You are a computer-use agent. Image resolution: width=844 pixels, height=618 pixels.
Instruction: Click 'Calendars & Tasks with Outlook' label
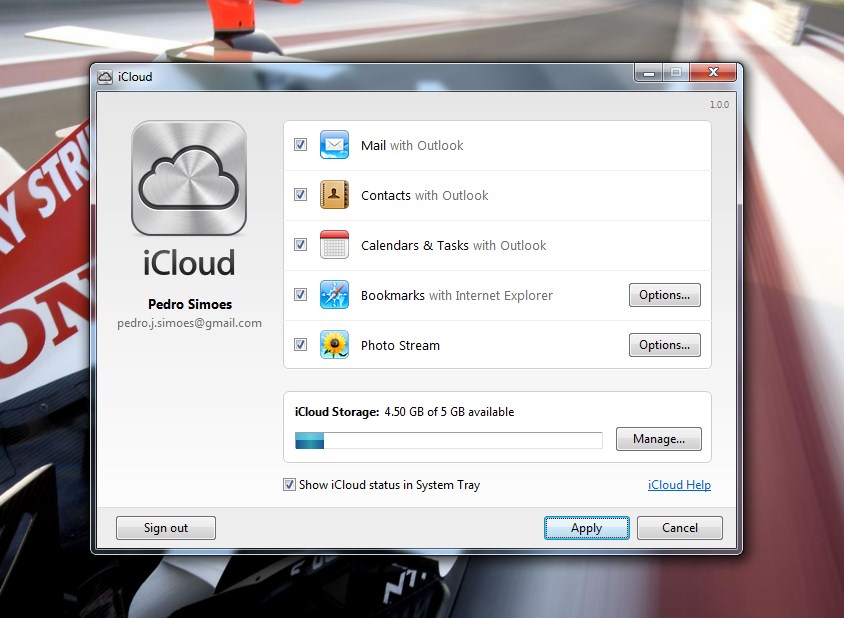pyautogui.click(x=454, y=245)
